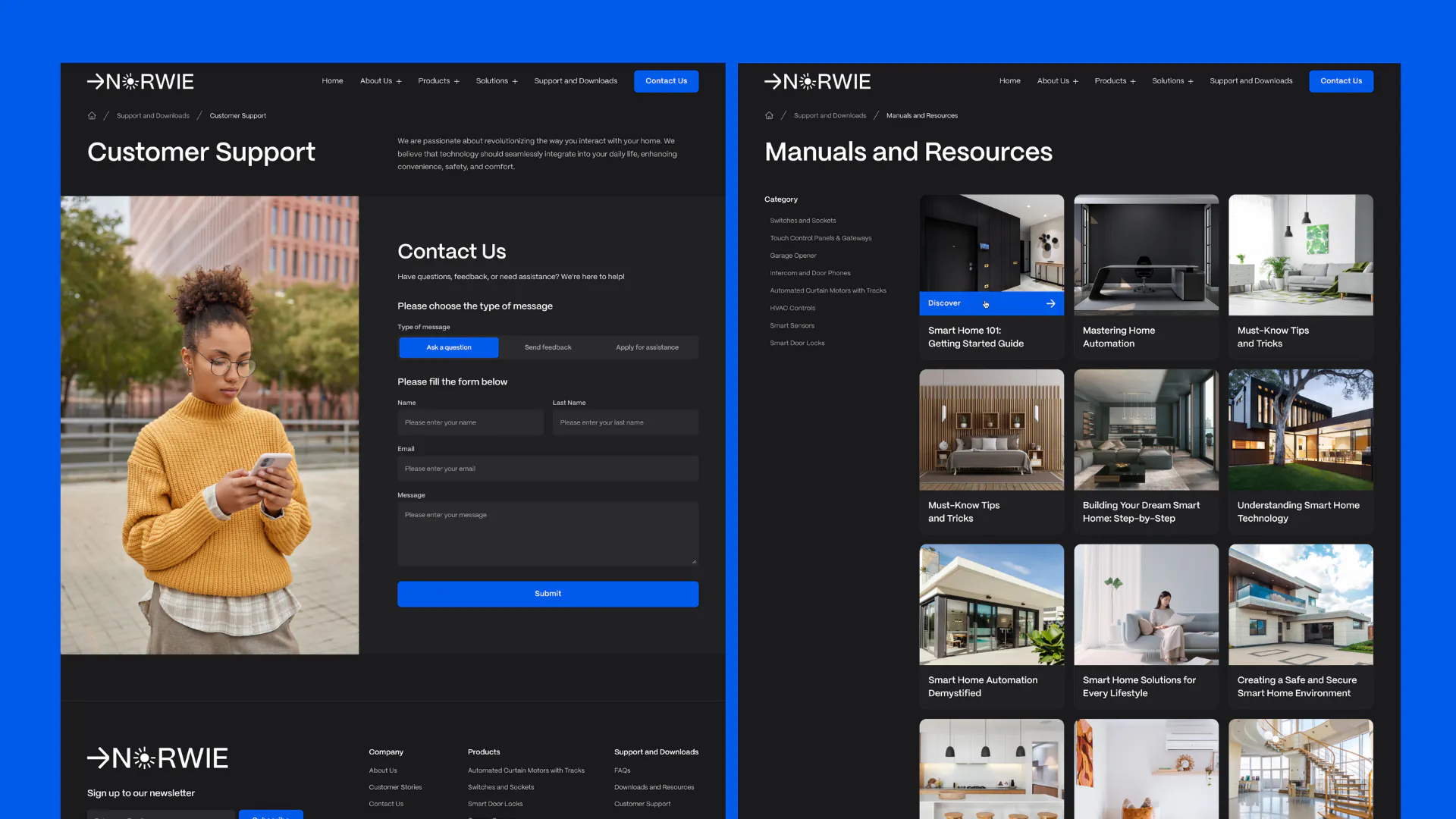The width and height of the screenshot is (1456, 819).
Task: Expand Products menu on Customer Support page
Action: coord(438,81)
